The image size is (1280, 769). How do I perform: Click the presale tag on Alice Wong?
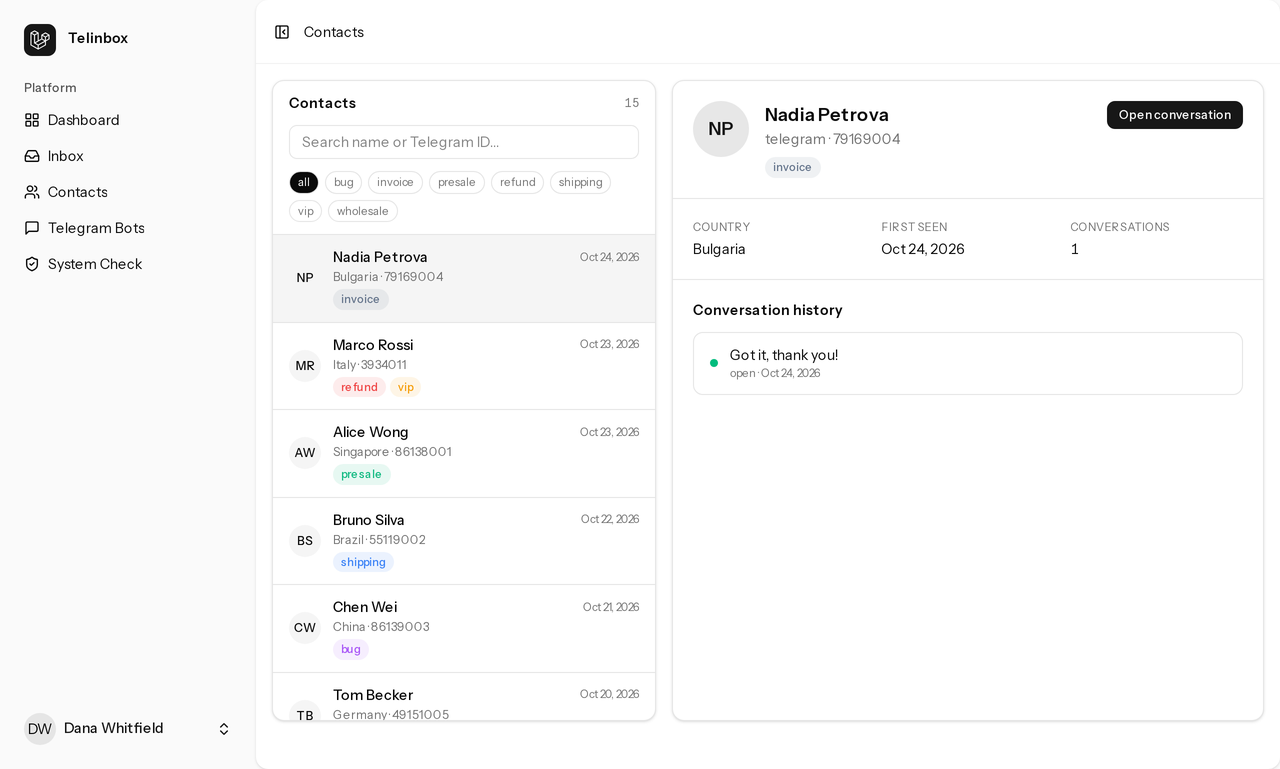click(361, 474)
